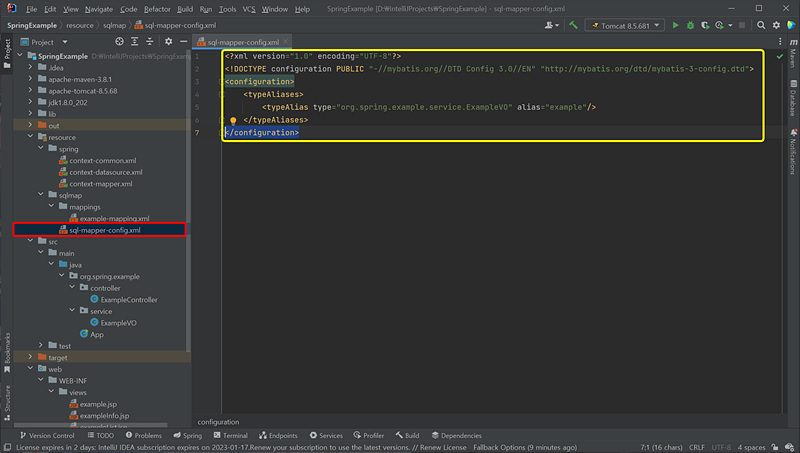Open the Refactor menu
Screen dimensions: 800x453
(x=157, y=9)
